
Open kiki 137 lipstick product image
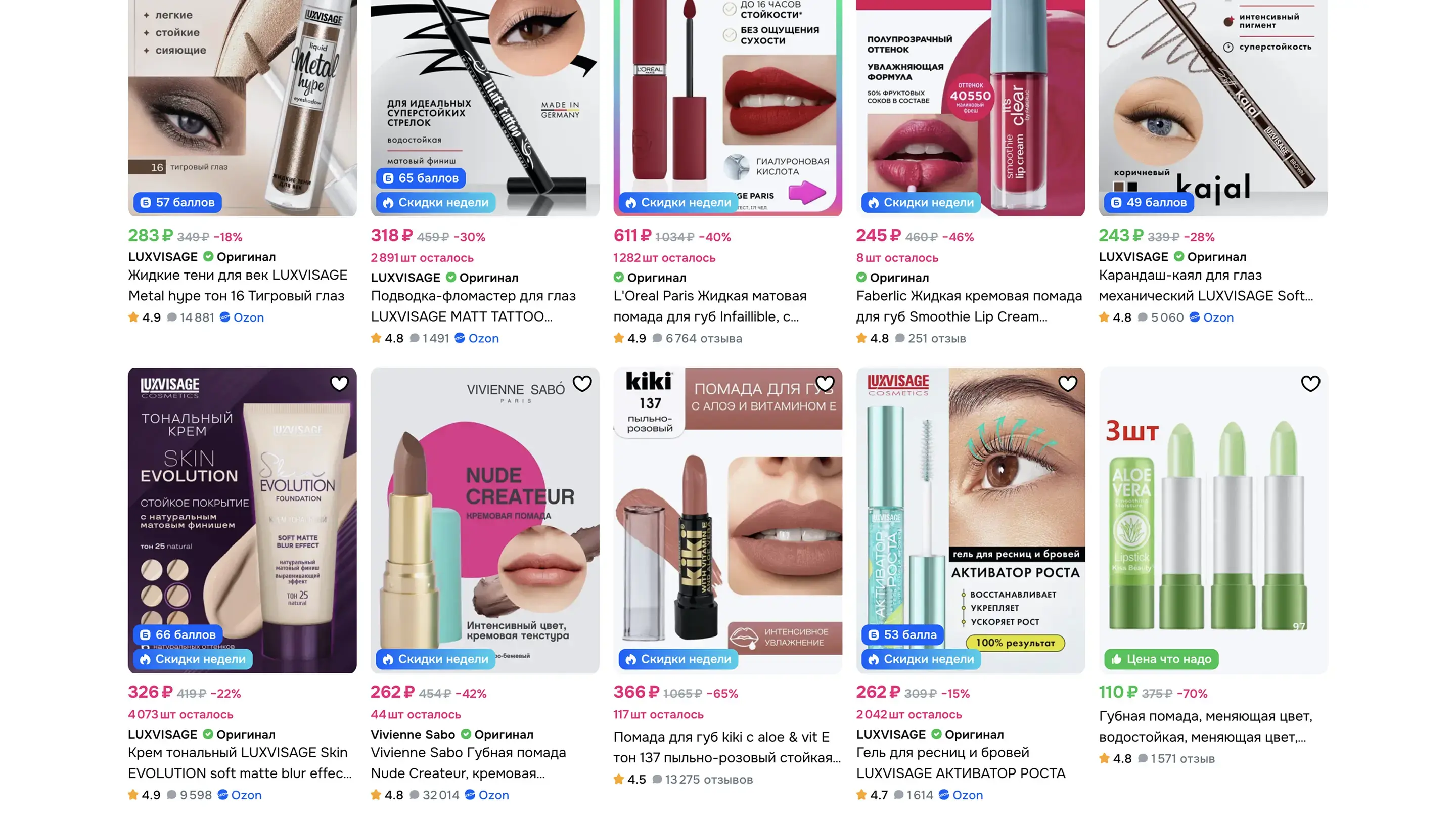[728, 521]
